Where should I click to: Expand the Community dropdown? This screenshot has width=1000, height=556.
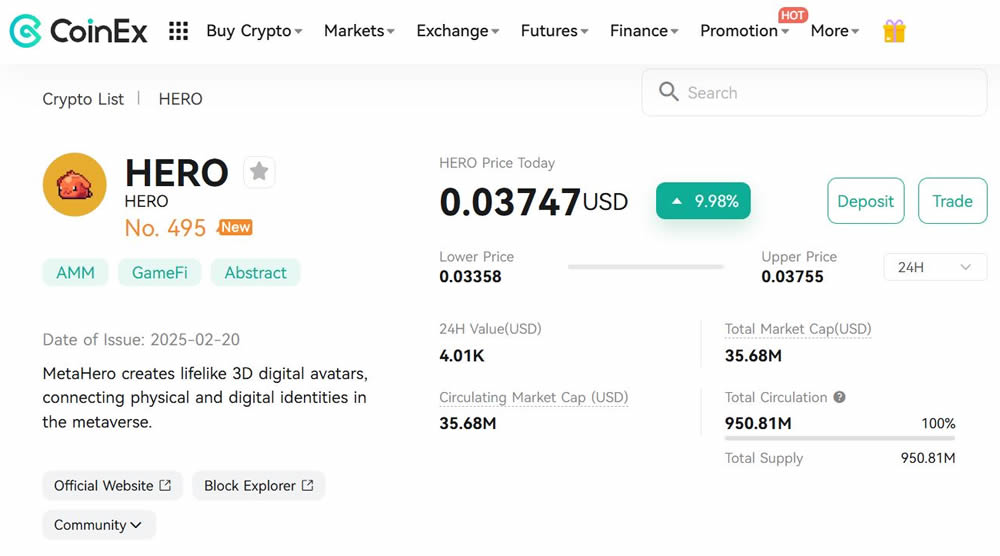98,525
